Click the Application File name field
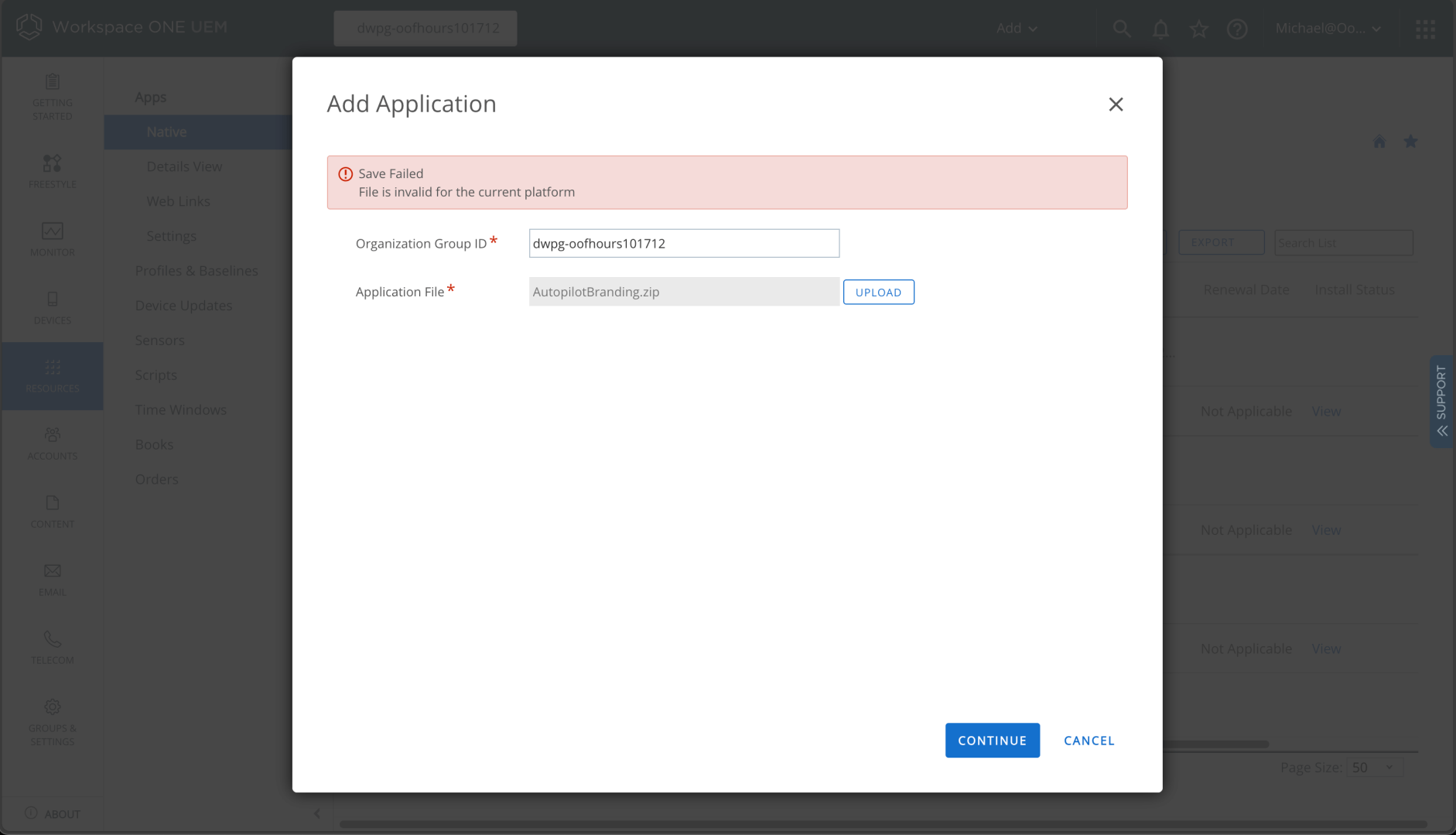 tap(683, 292)
